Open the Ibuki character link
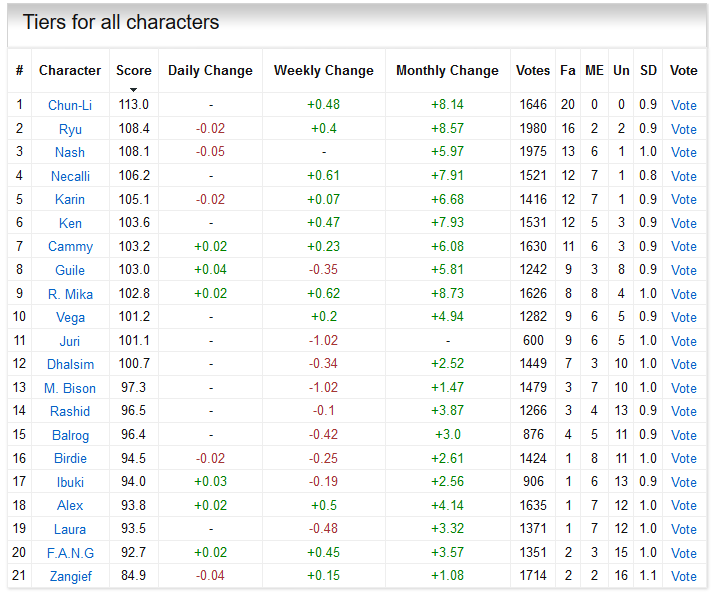Image resolution: width=715 pixels, height=599 pixels. (x=70, y=482)
